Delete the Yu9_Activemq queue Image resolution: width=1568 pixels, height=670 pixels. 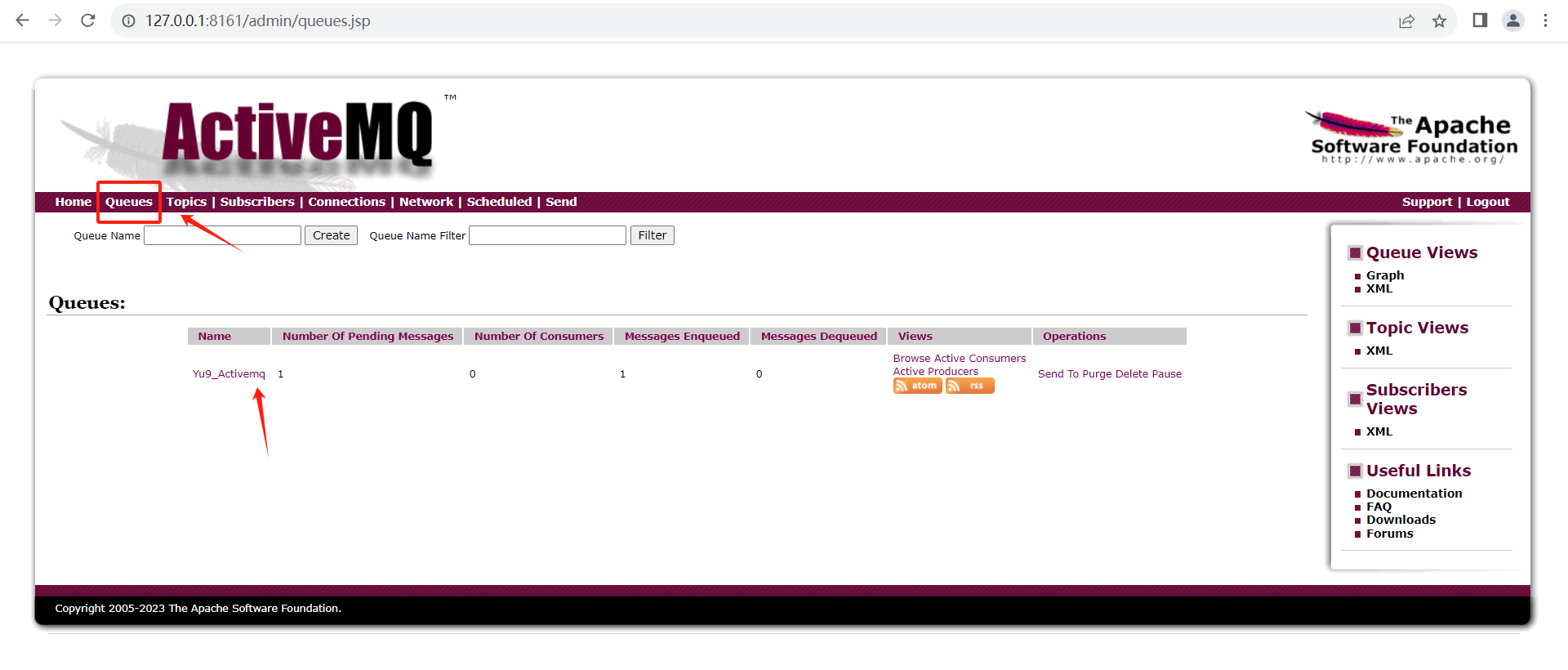pos(1132,373)
